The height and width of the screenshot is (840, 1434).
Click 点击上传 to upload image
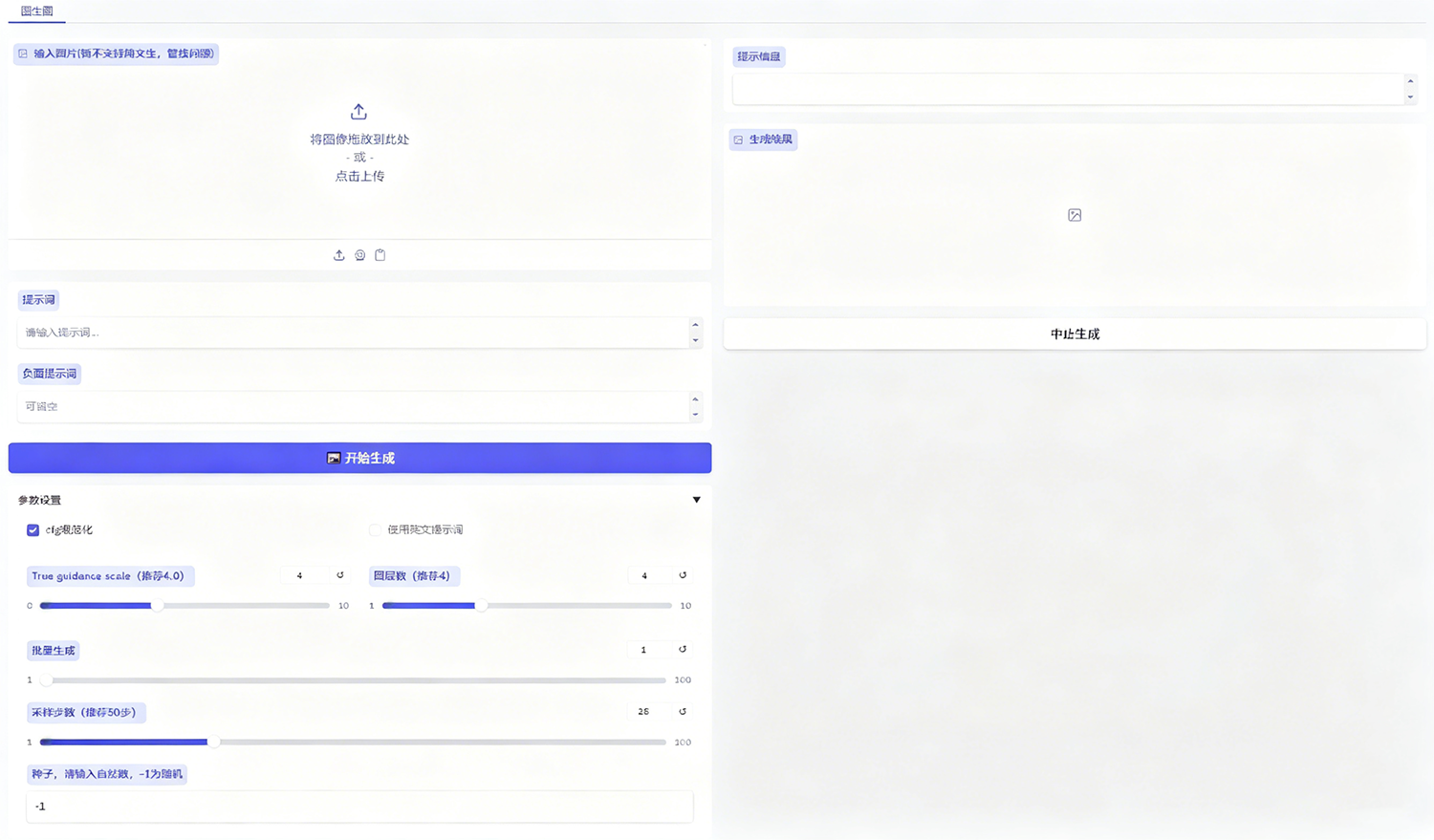pyautogui.click(x=359, y=176)
